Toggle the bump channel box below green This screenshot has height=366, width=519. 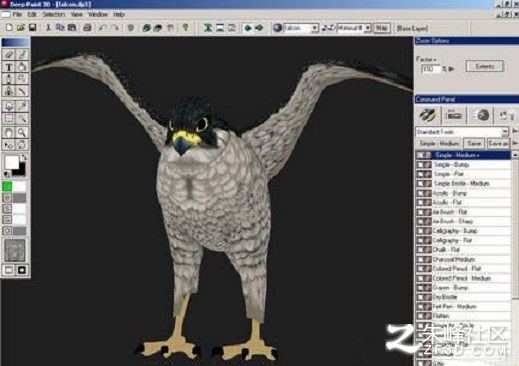pos(7,198)
